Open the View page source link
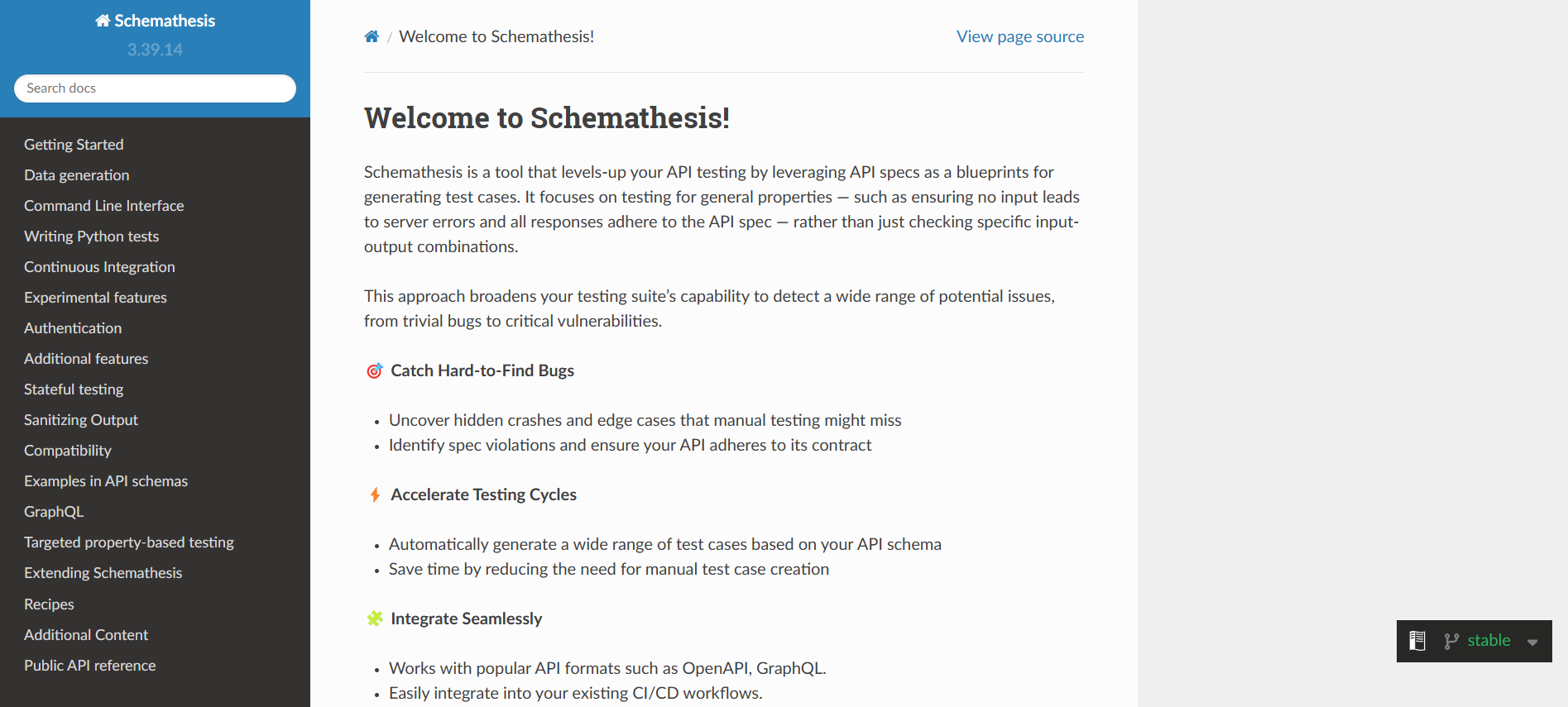Screen dimensions: 1568x707 tap(1019, 36)
